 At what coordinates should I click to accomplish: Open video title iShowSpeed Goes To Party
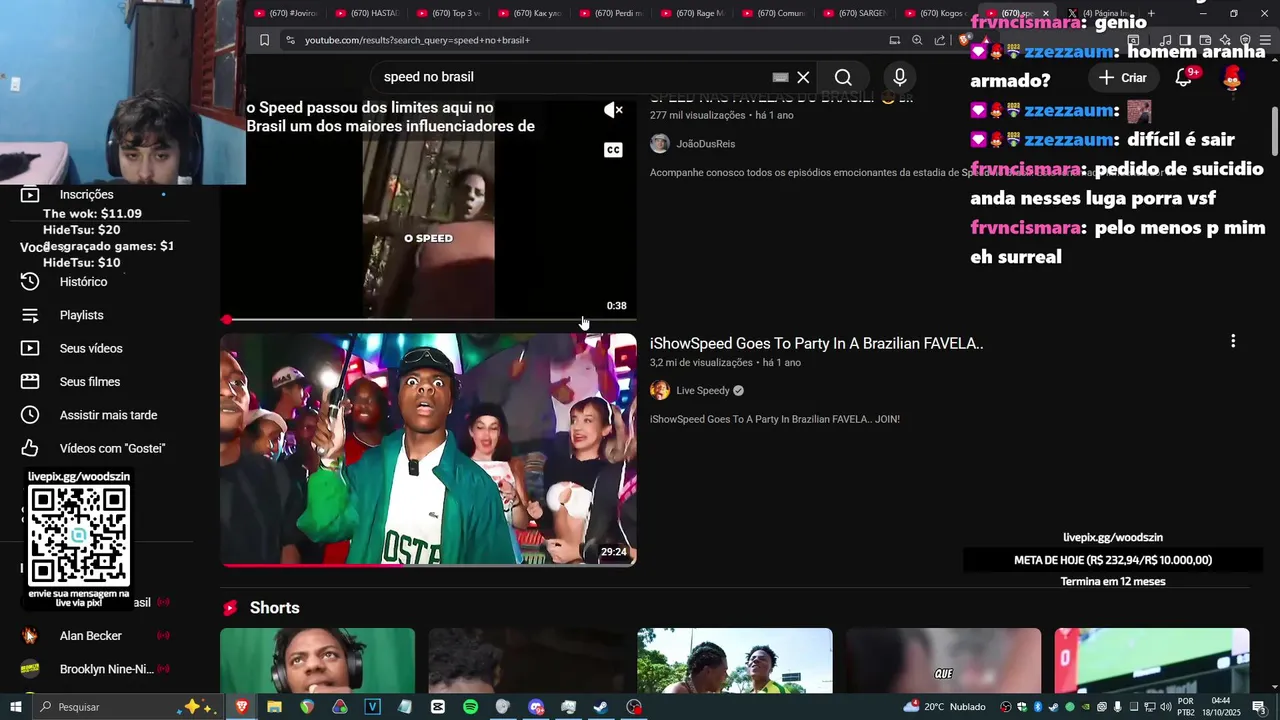tap(816, 343)
